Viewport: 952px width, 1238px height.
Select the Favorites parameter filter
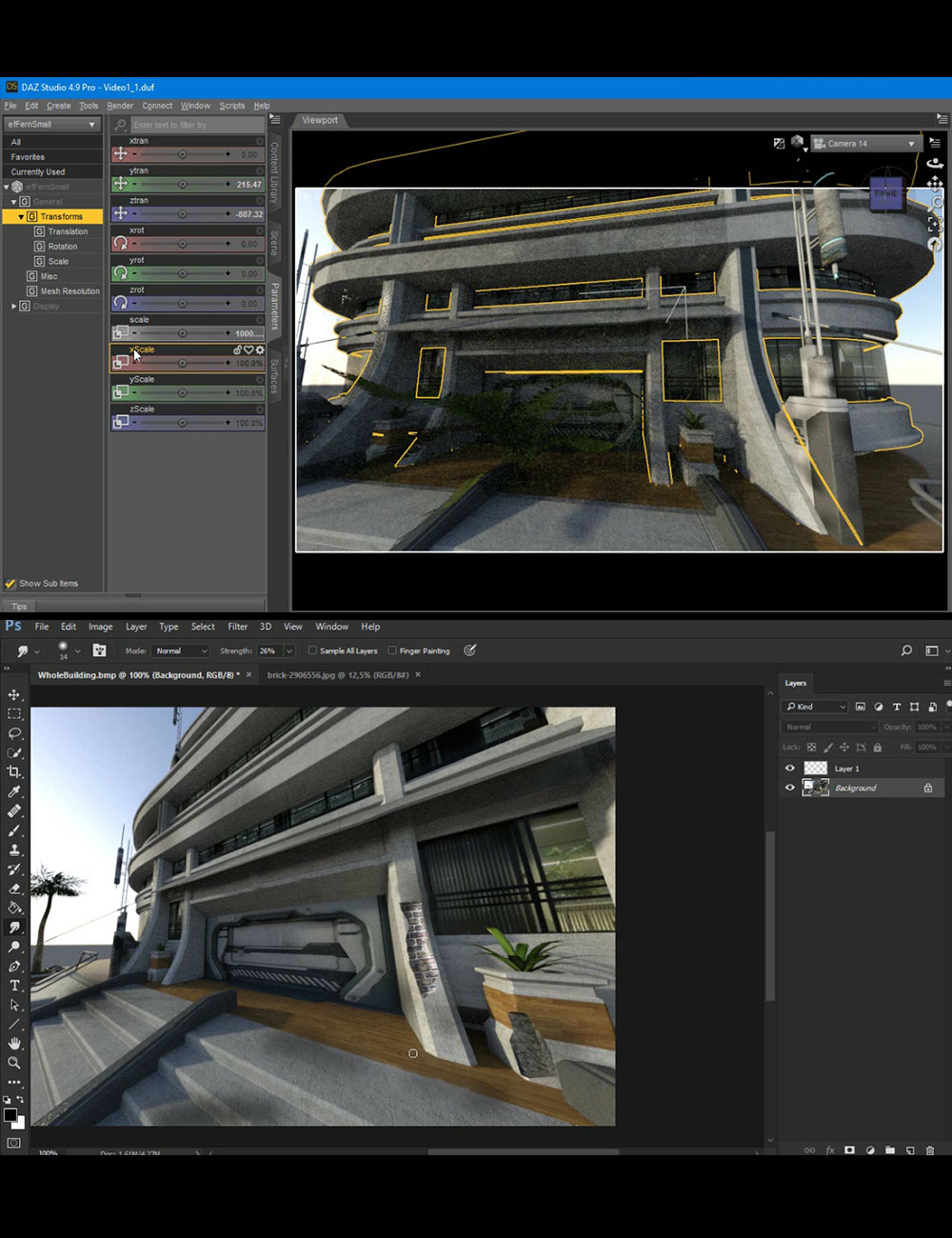(52, 157)
